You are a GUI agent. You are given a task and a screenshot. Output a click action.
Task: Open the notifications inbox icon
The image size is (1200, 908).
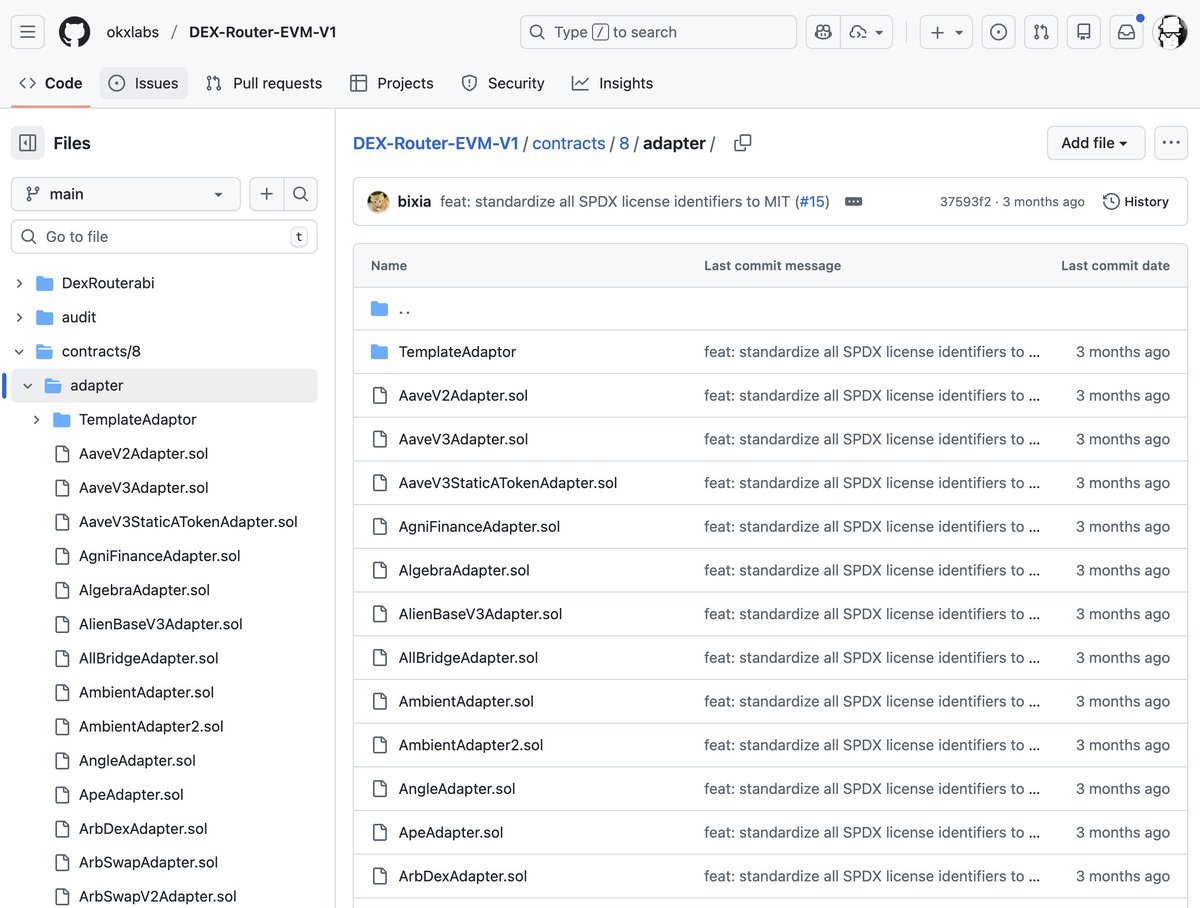[1126, 32]
